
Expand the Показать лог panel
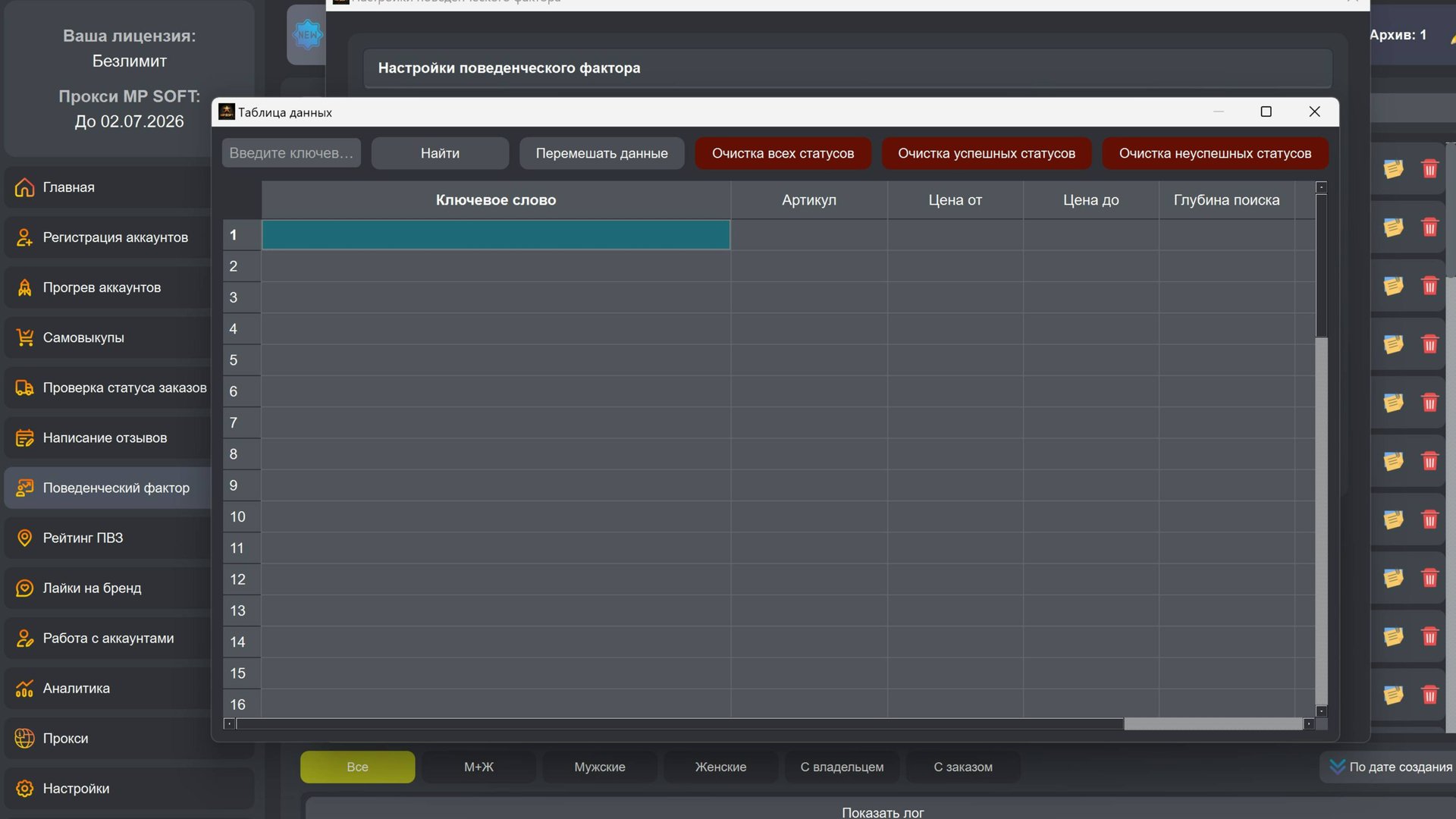tap(882, 812)
